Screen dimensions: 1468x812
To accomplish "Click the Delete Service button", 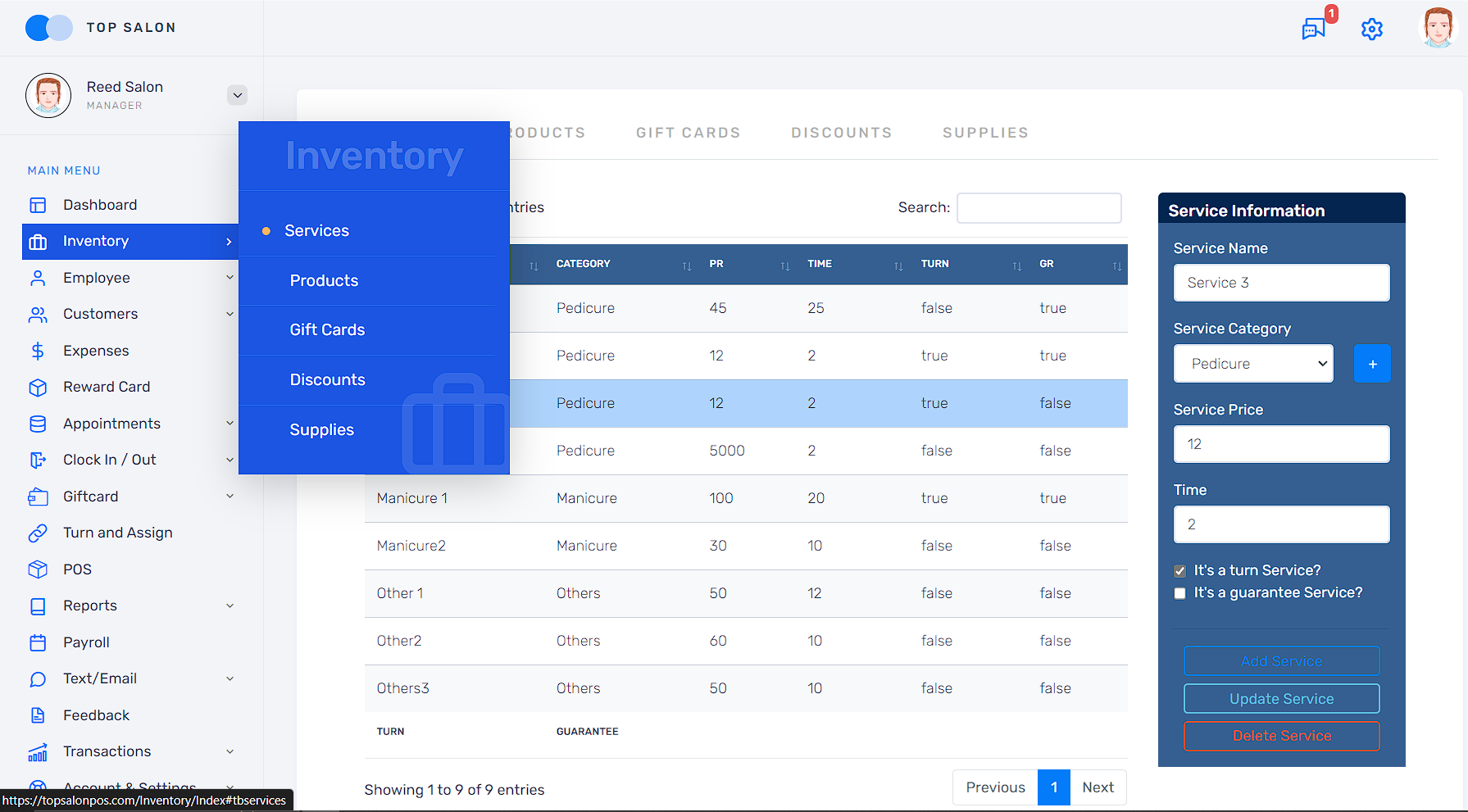I will coord(1280,736).
